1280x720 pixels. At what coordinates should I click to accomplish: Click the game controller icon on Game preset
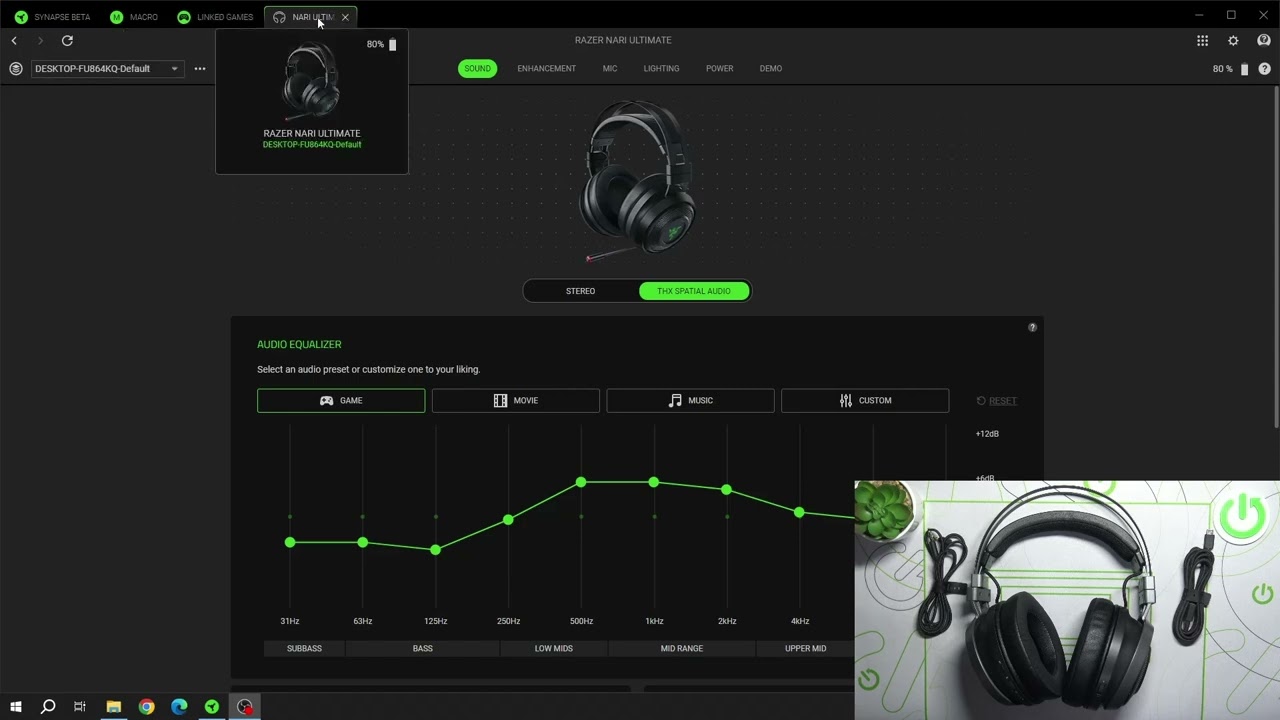(x=326, y=400)
